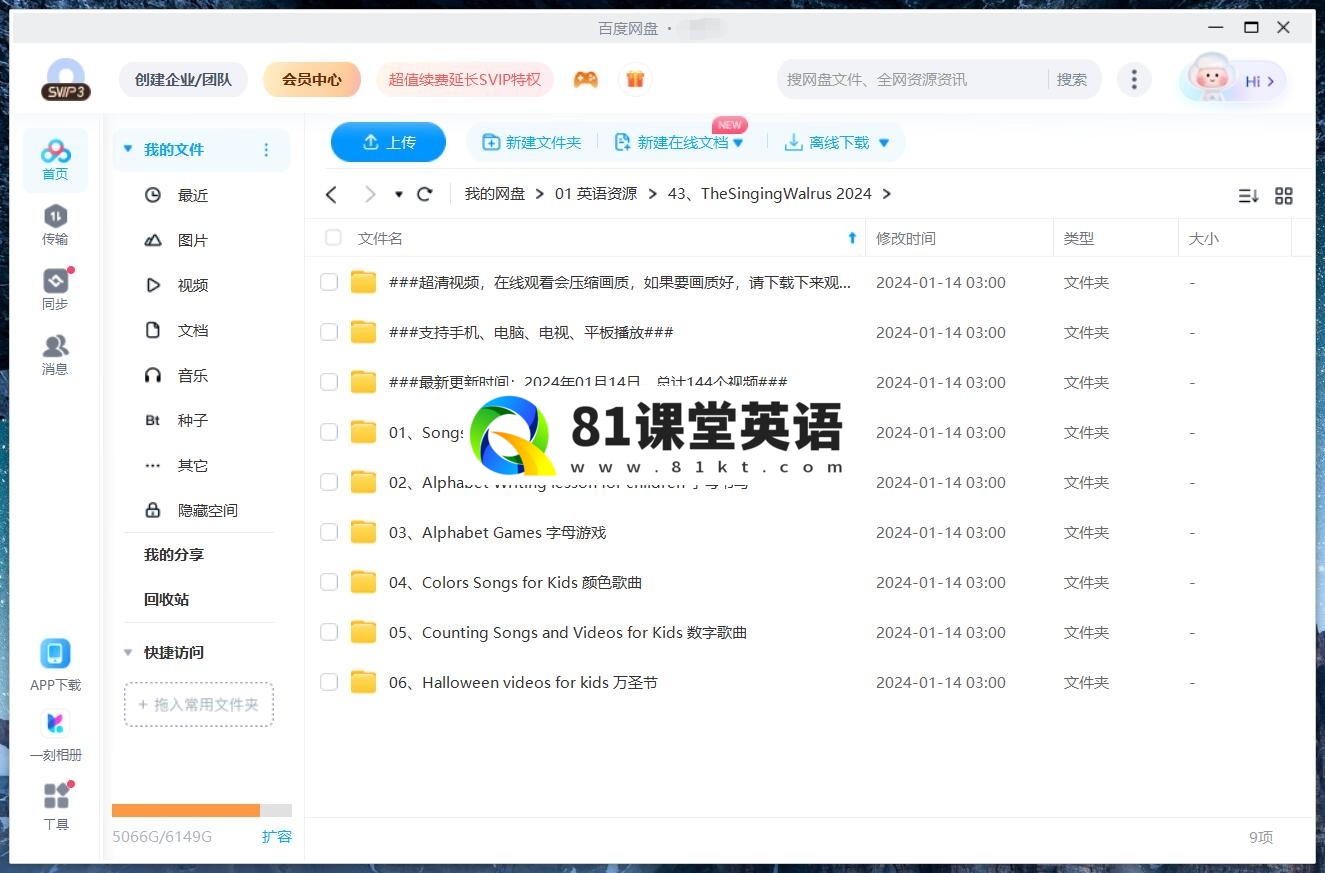
Task: Click the 视频 video play icon
Action: [x=153, y=285]
